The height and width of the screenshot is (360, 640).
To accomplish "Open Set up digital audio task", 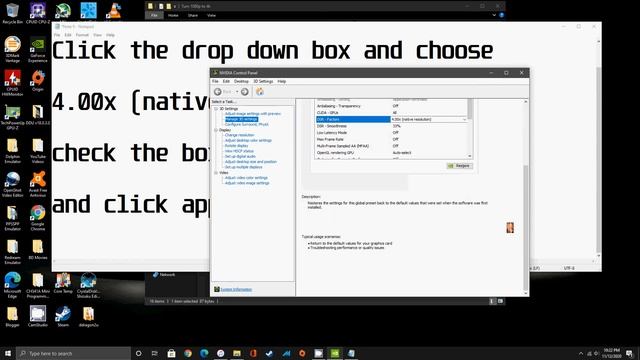I will pyautogui.click(x=240, y=156).
